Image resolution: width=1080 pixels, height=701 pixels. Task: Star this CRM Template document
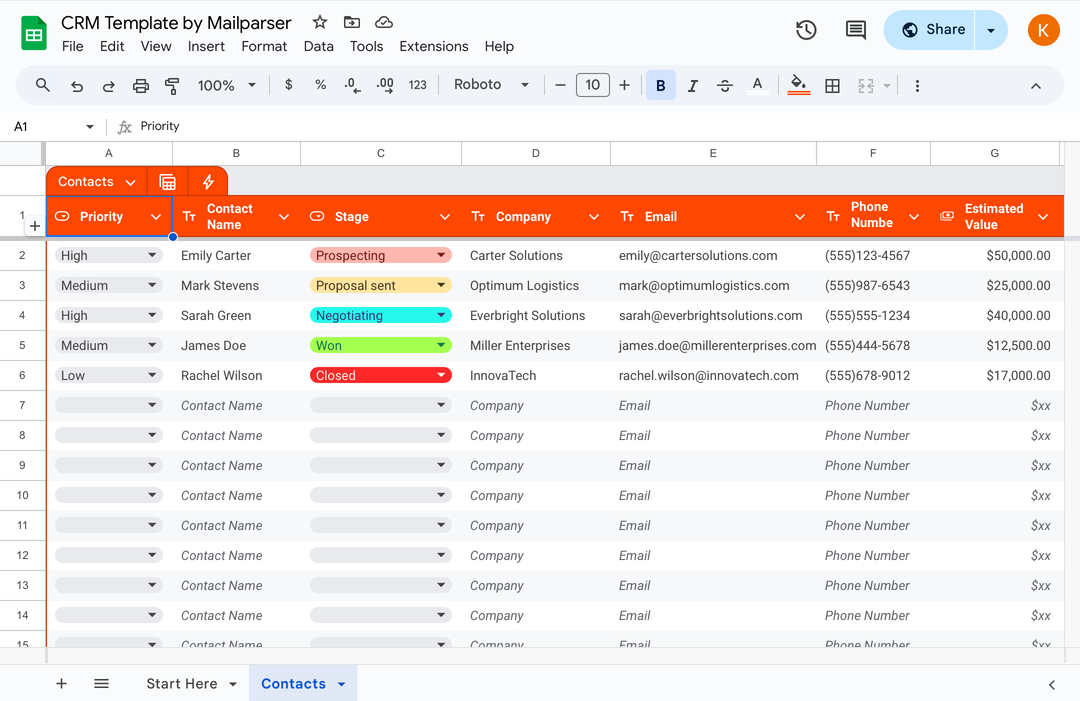pyautogui.click(x=320, y=23)
